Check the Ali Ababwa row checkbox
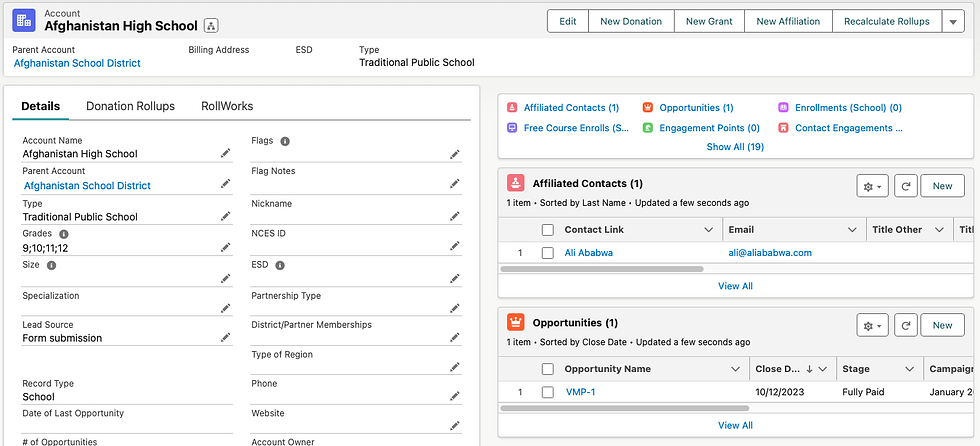The width and height of the screenshot is (980, 446). (548, 253)
